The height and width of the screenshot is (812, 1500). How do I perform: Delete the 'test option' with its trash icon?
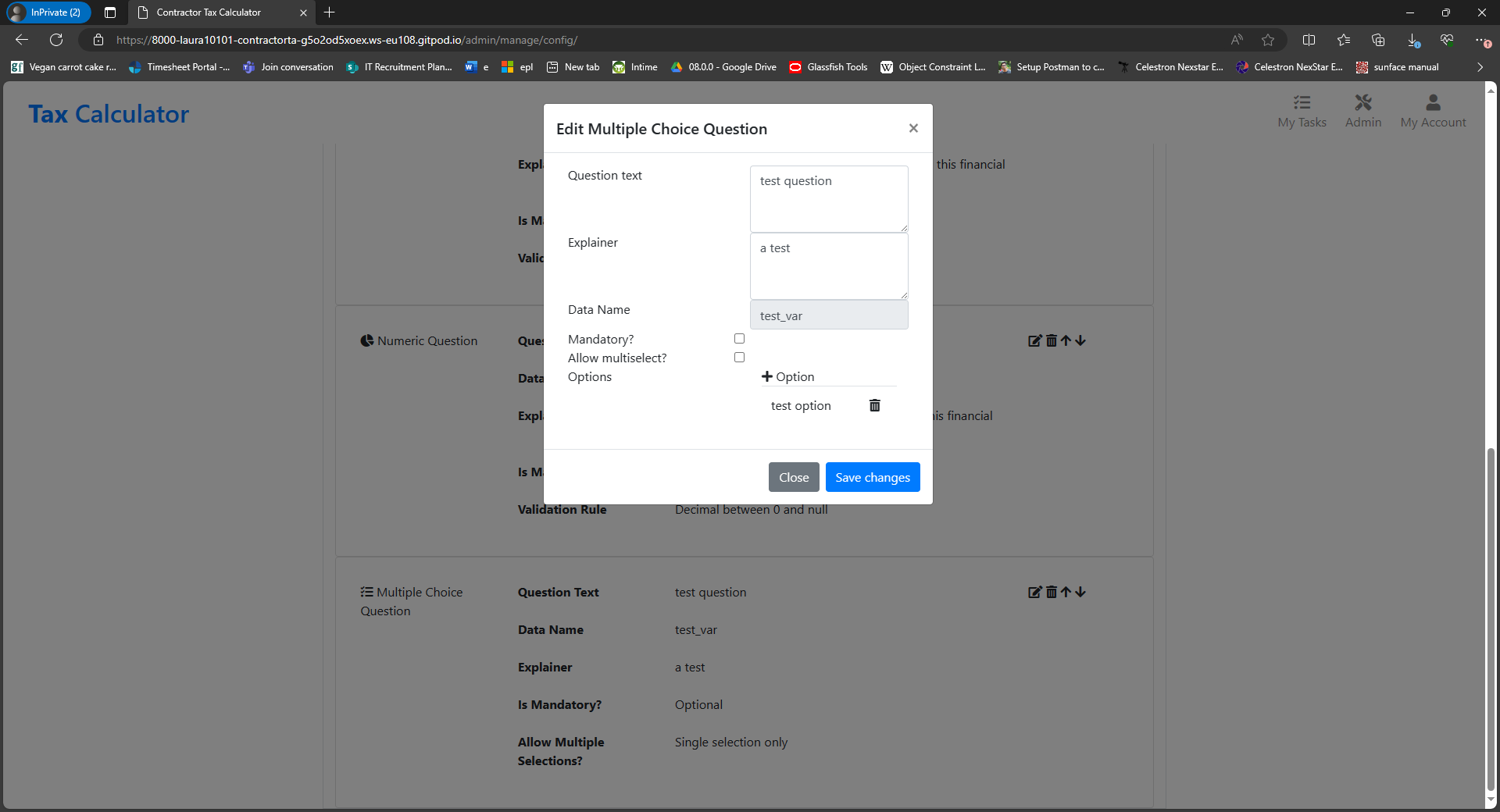pyautogui.click(x=875, y=405)
